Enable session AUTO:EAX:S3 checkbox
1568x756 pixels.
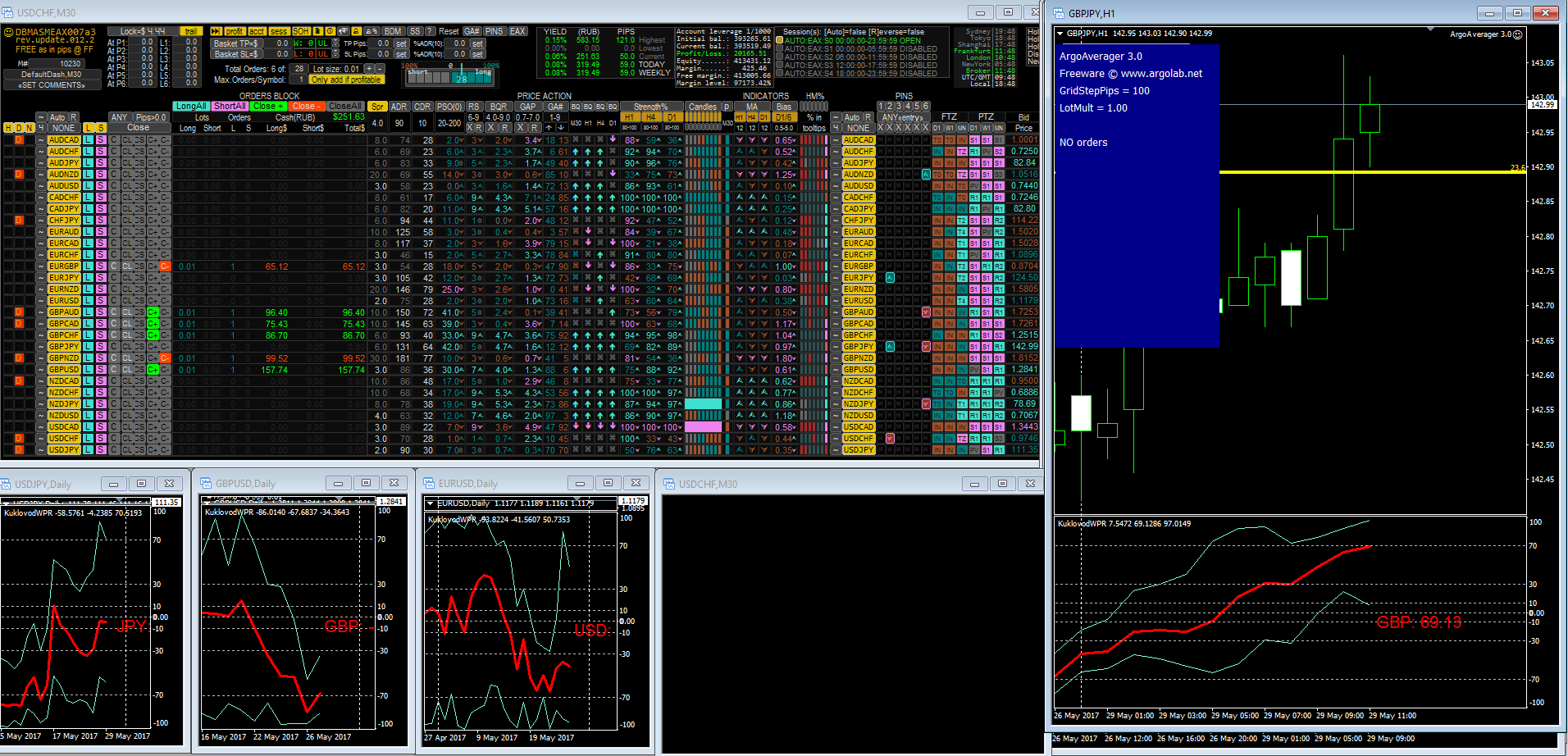(x=779, y=65)
